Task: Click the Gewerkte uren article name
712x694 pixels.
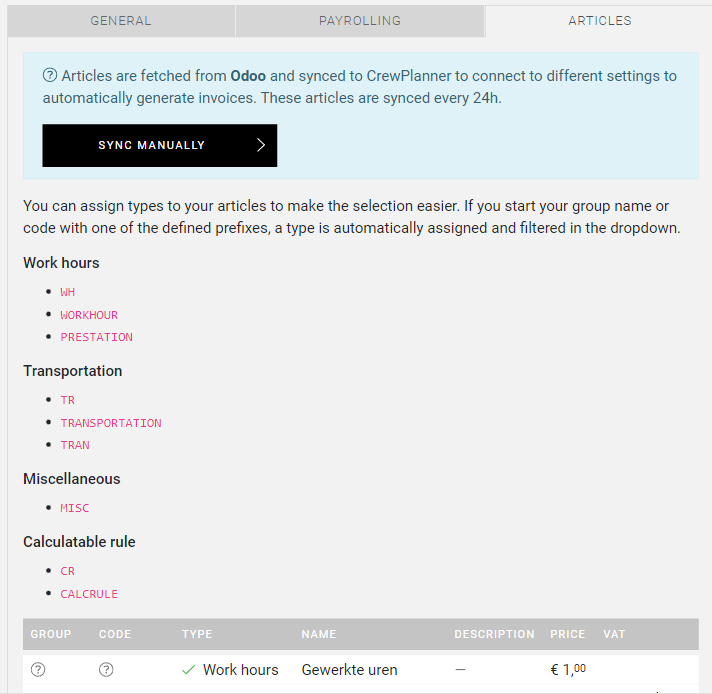Action: pos(349,670)
